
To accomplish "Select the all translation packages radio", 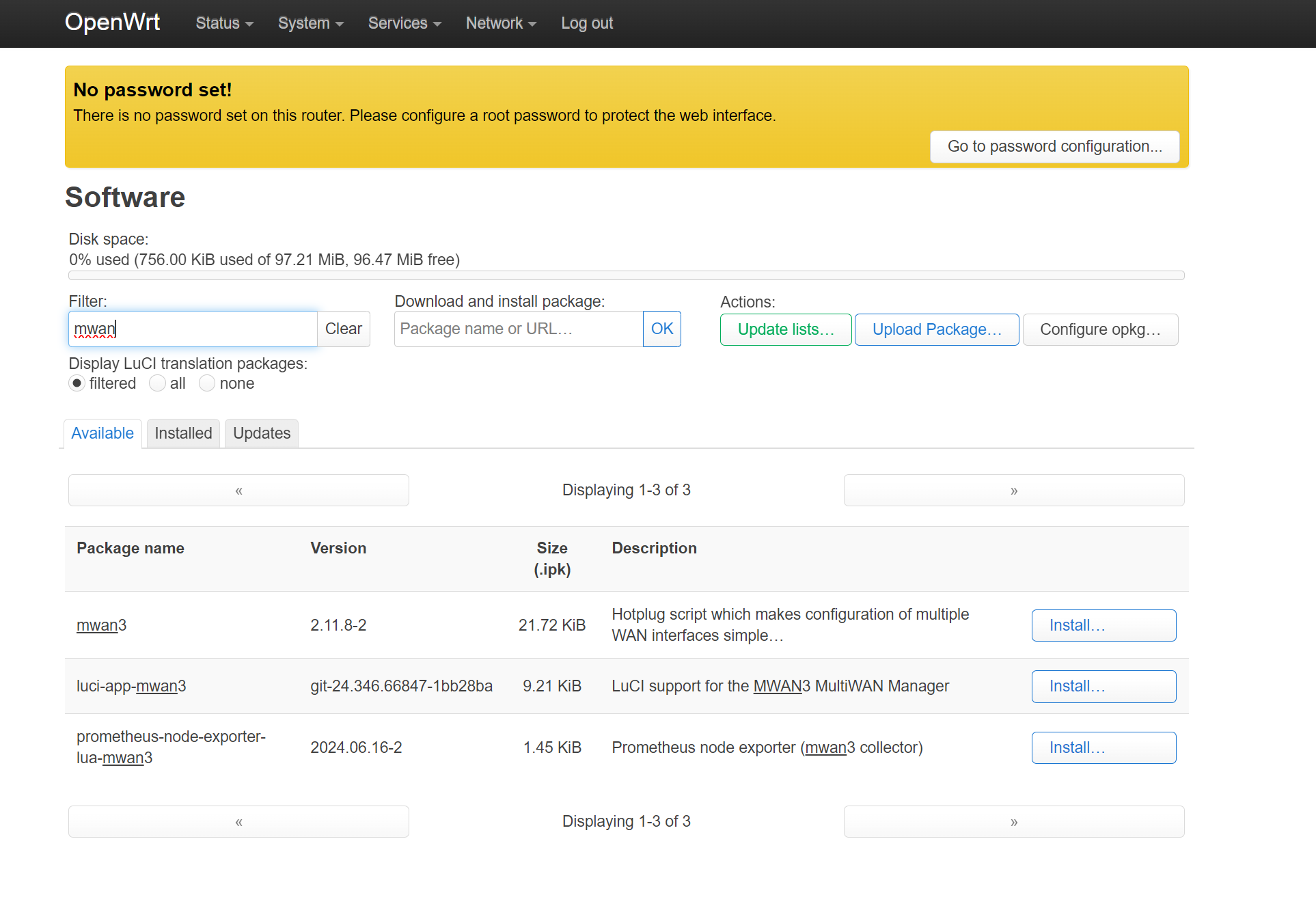I will pos(158,383).
